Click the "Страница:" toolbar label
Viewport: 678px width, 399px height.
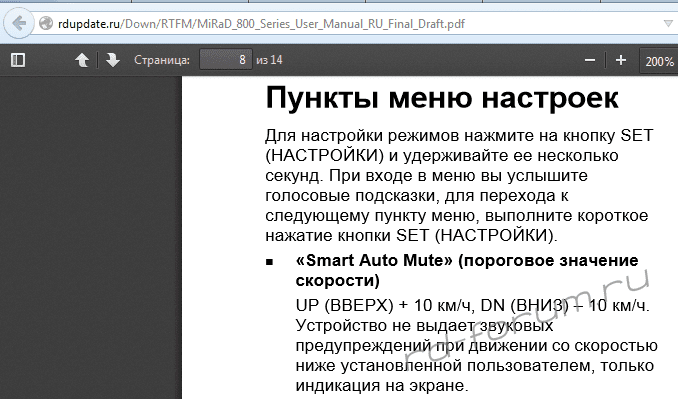162,60
